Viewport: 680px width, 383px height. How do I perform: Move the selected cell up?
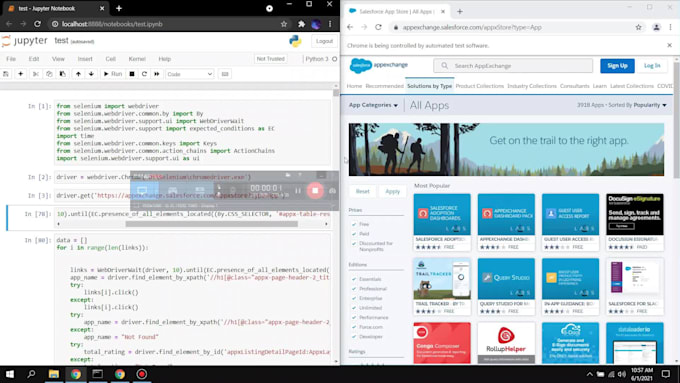pyautogui.click(x=78, y=74)
